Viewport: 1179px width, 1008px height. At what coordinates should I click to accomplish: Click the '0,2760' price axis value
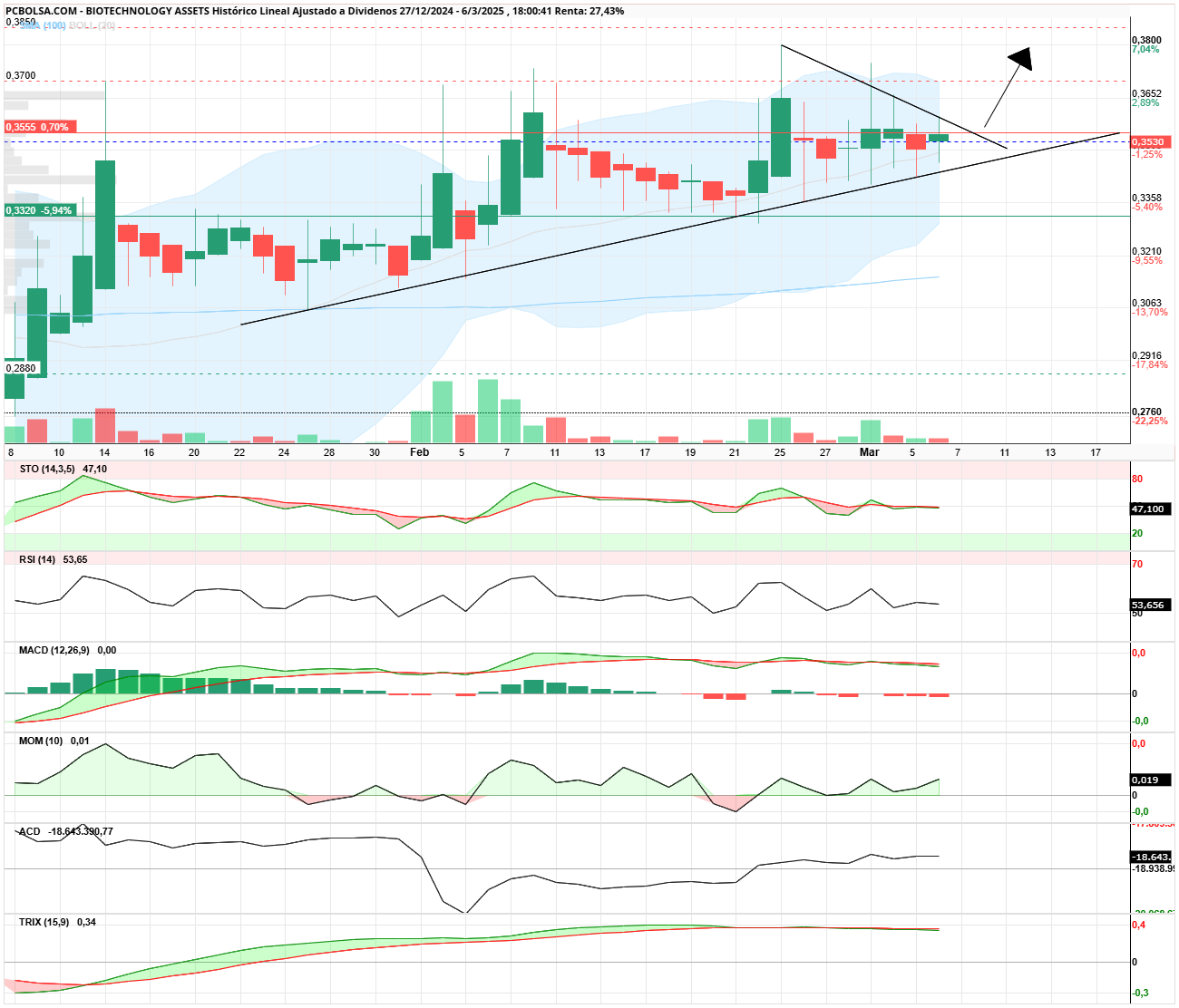point(1147,412)
